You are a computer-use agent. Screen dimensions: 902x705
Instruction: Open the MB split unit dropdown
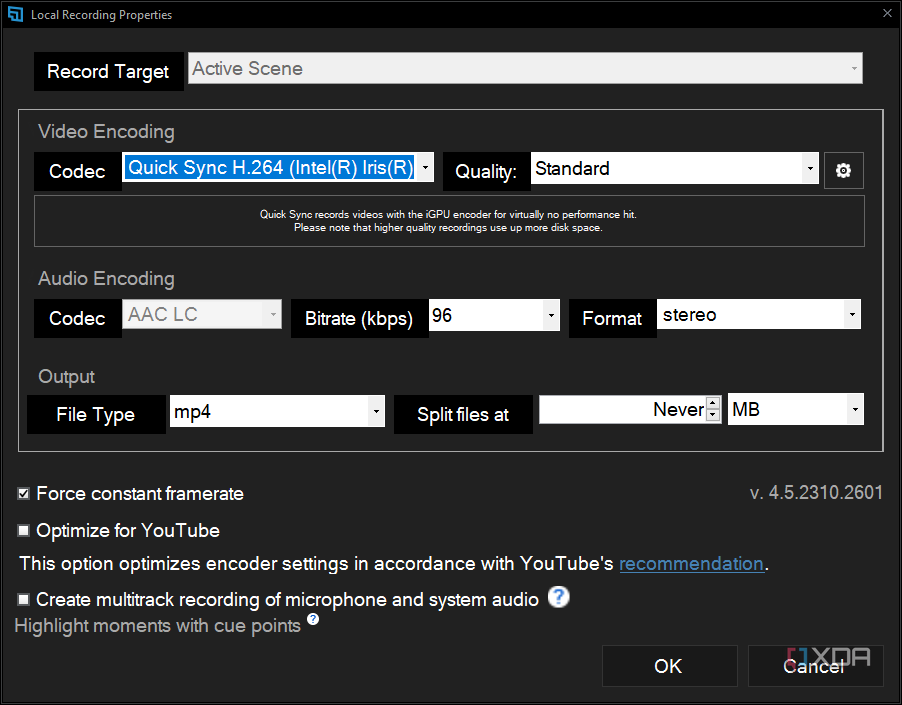click(x=796, y=409)
